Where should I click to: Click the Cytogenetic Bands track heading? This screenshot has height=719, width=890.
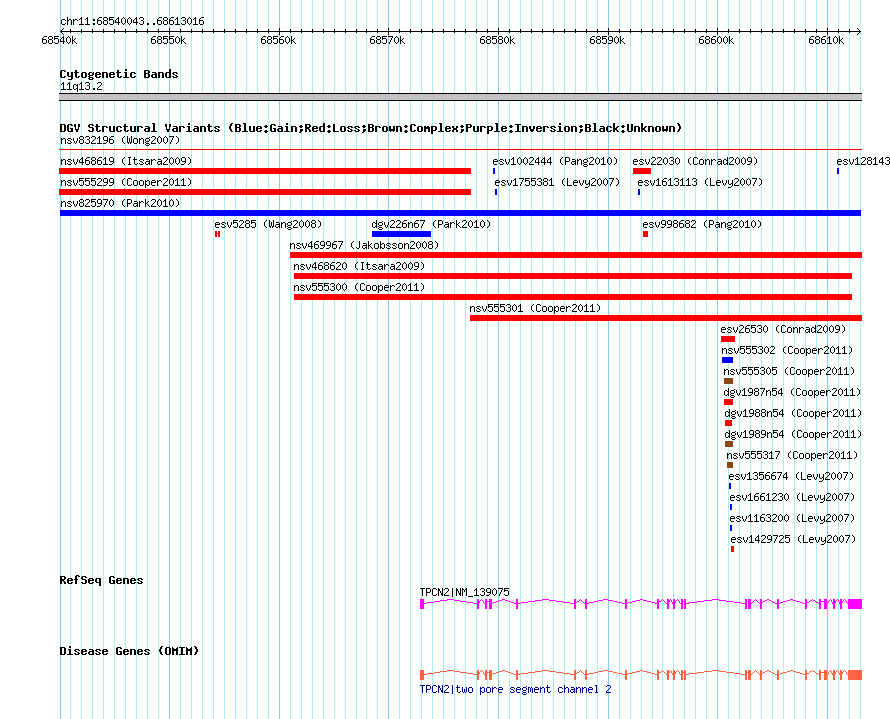tap(119, 74)
